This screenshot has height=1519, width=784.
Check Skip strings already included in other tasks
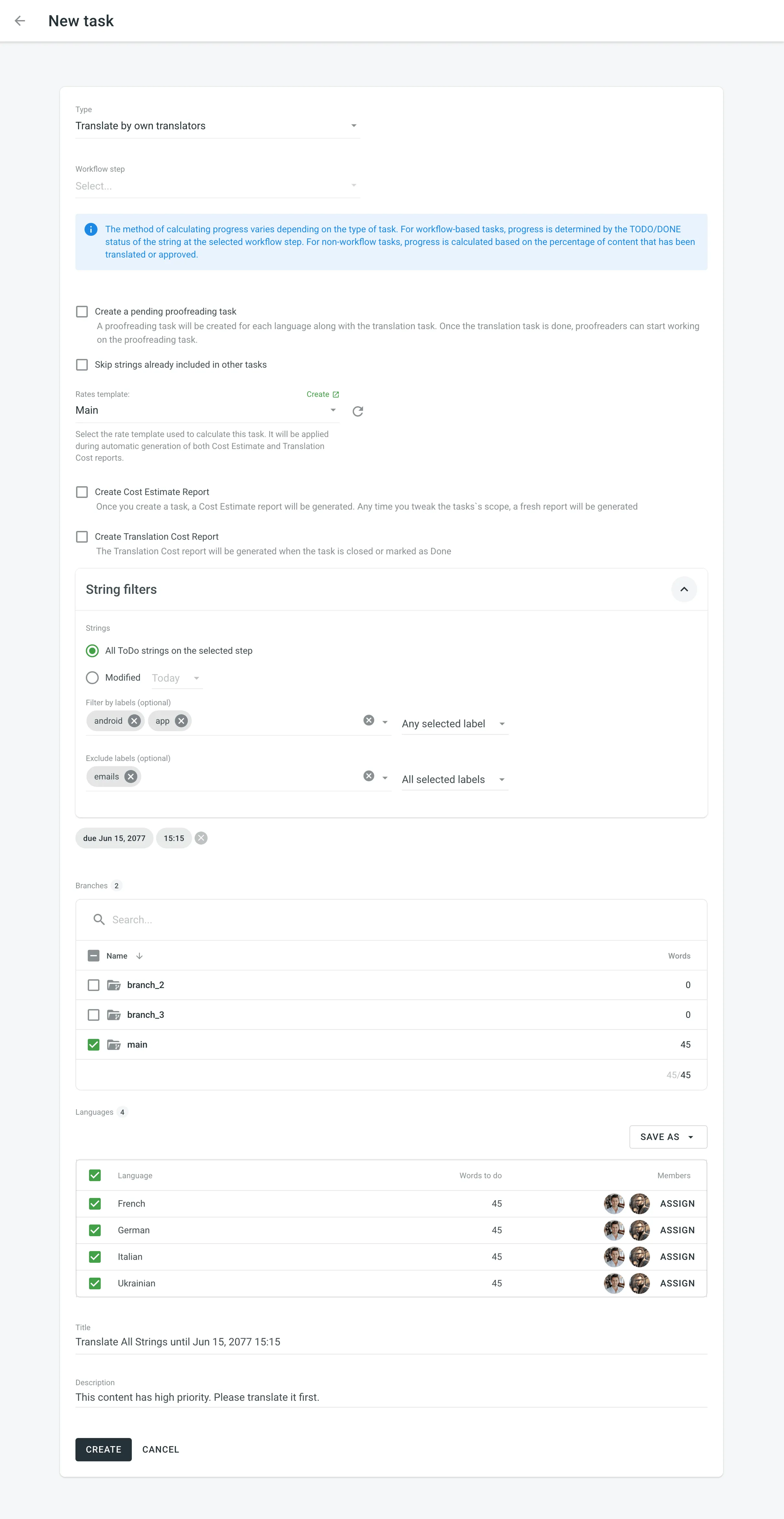pos(82,364)
